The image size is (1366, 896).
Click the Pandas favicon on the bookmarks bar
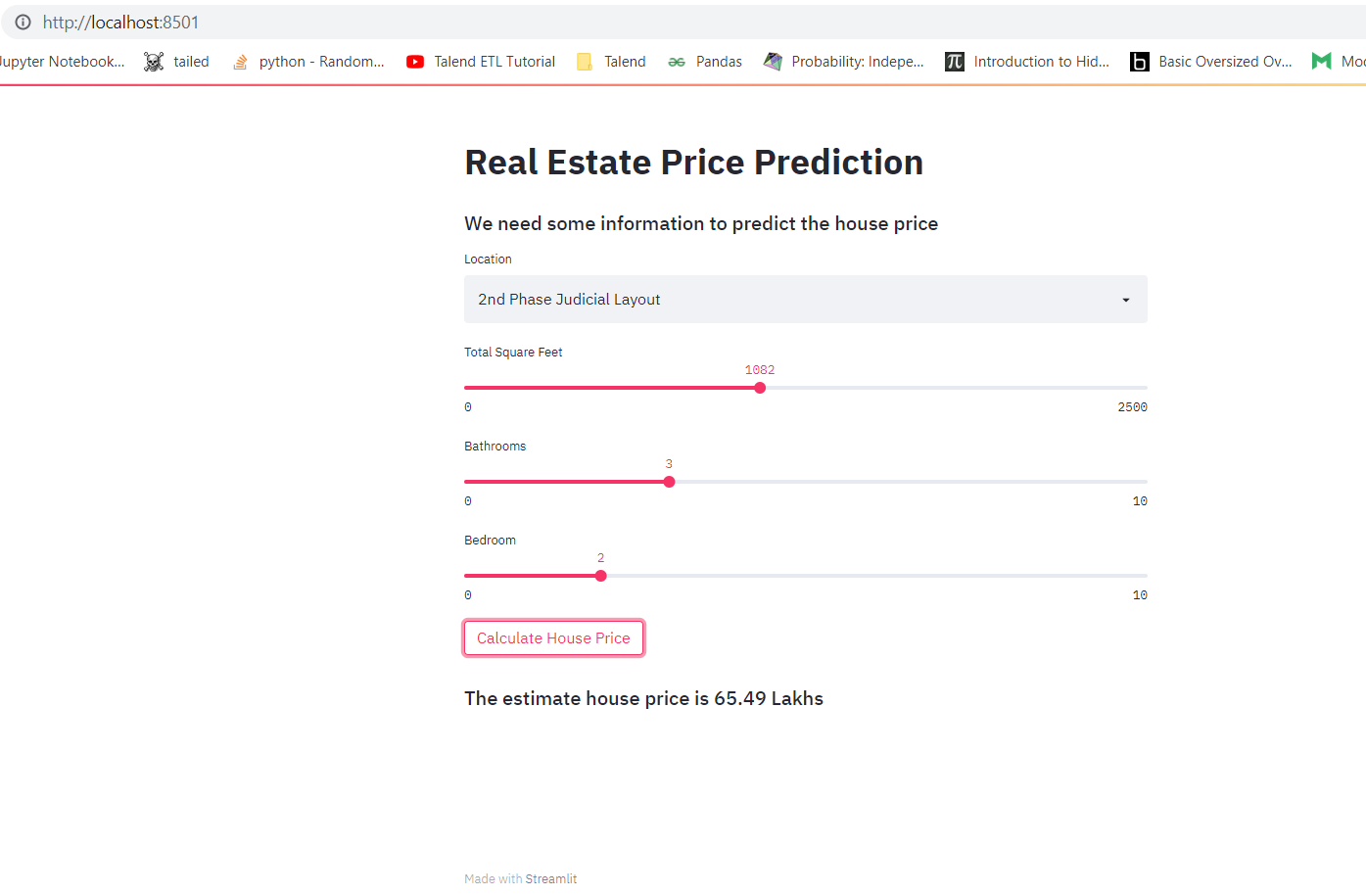click(x=675, y=61)
